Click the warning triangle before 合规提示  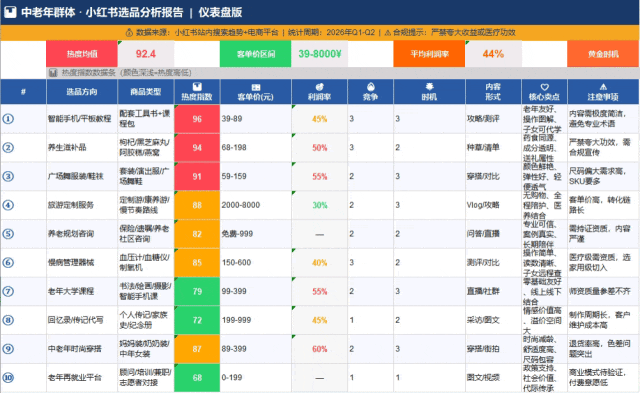coord(387,33)
